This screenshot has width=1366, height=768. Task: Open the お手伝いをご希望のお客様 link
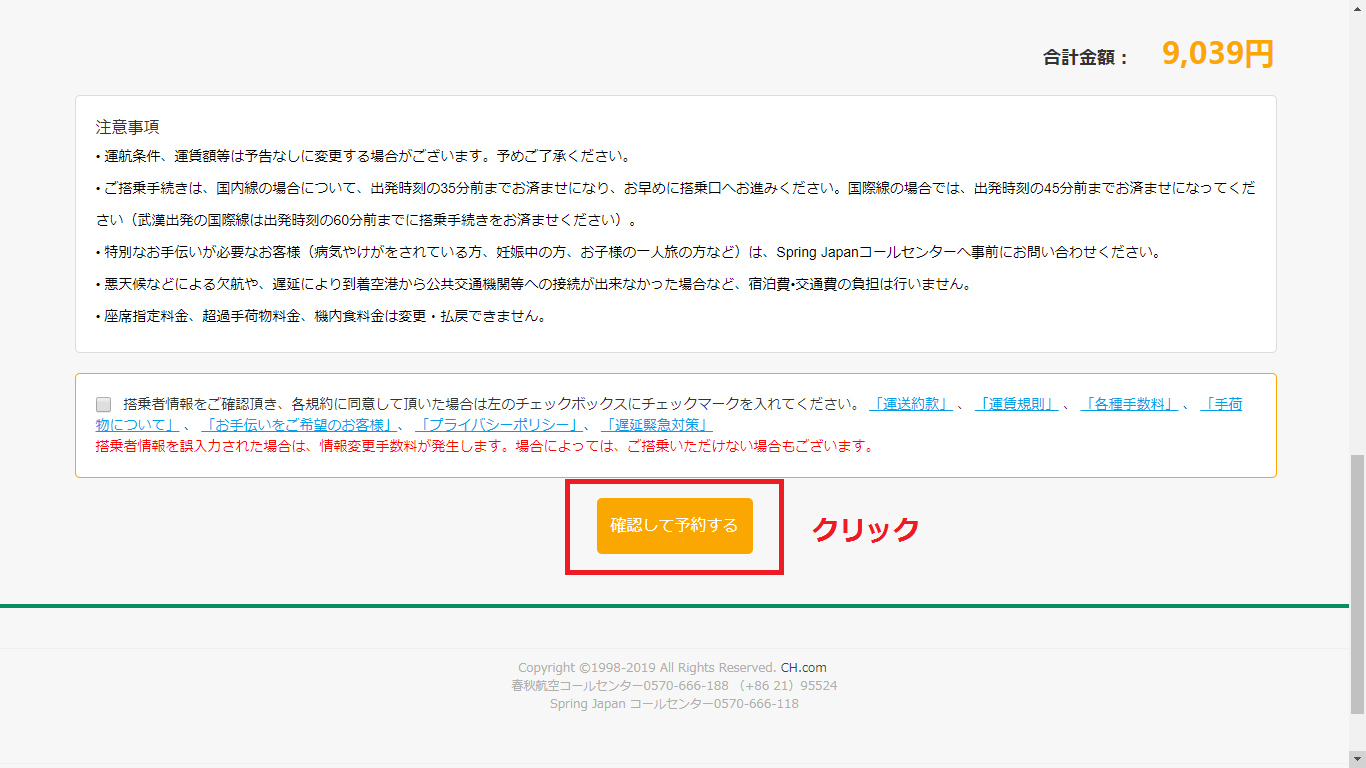pos(298,425)
